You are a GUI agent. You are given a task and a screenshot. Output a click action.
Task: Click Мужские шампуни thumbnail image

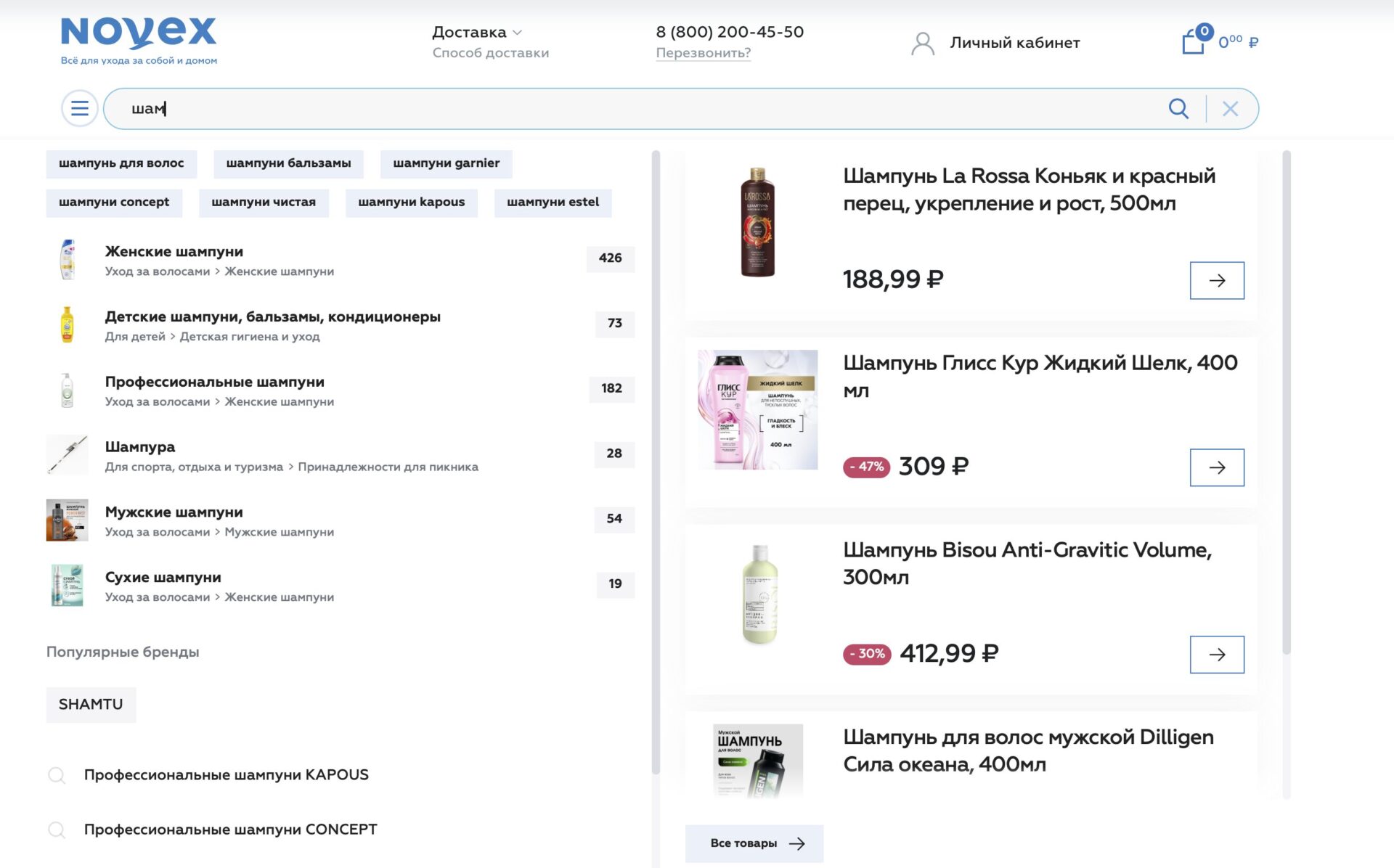click(68, 520)
